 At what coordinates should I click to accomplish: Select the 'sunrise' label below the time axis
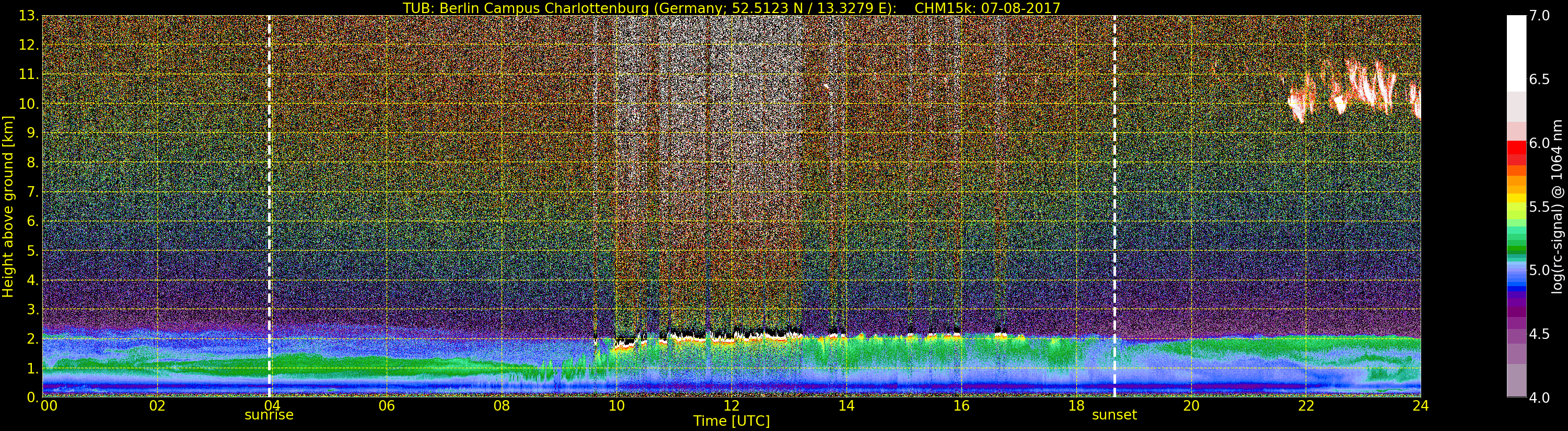tap(269, 415)
